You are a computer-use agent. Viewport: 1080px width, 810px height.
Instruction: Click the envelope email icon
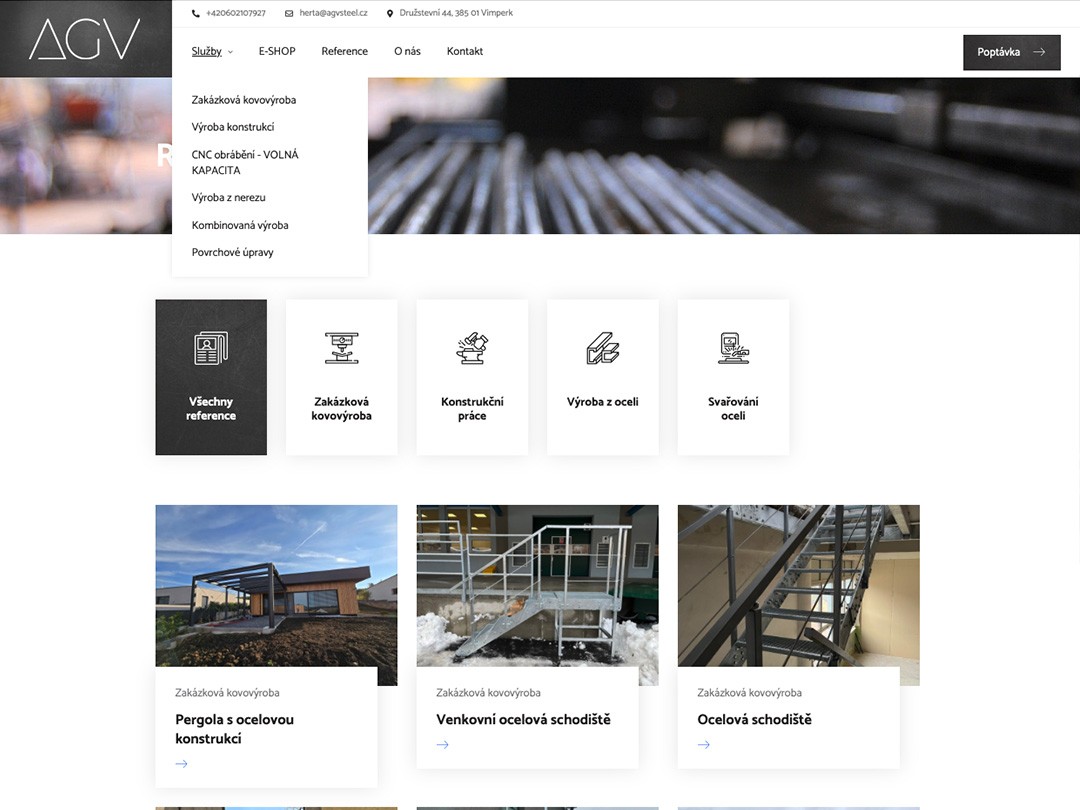pyautogui.click(x=289, y=14)
